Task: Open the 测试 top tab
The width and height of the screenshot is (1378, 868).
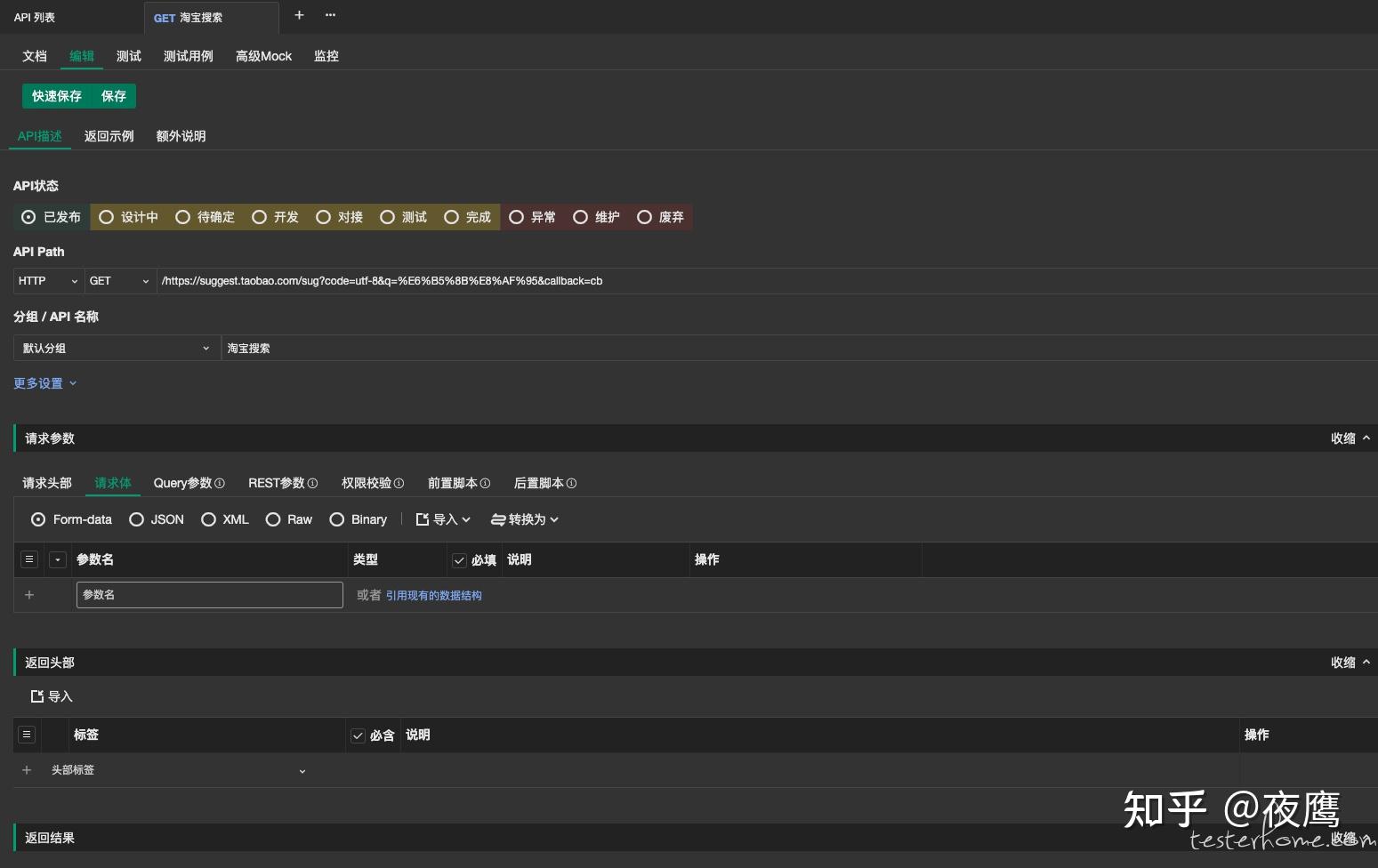Action: coord(129,56)
